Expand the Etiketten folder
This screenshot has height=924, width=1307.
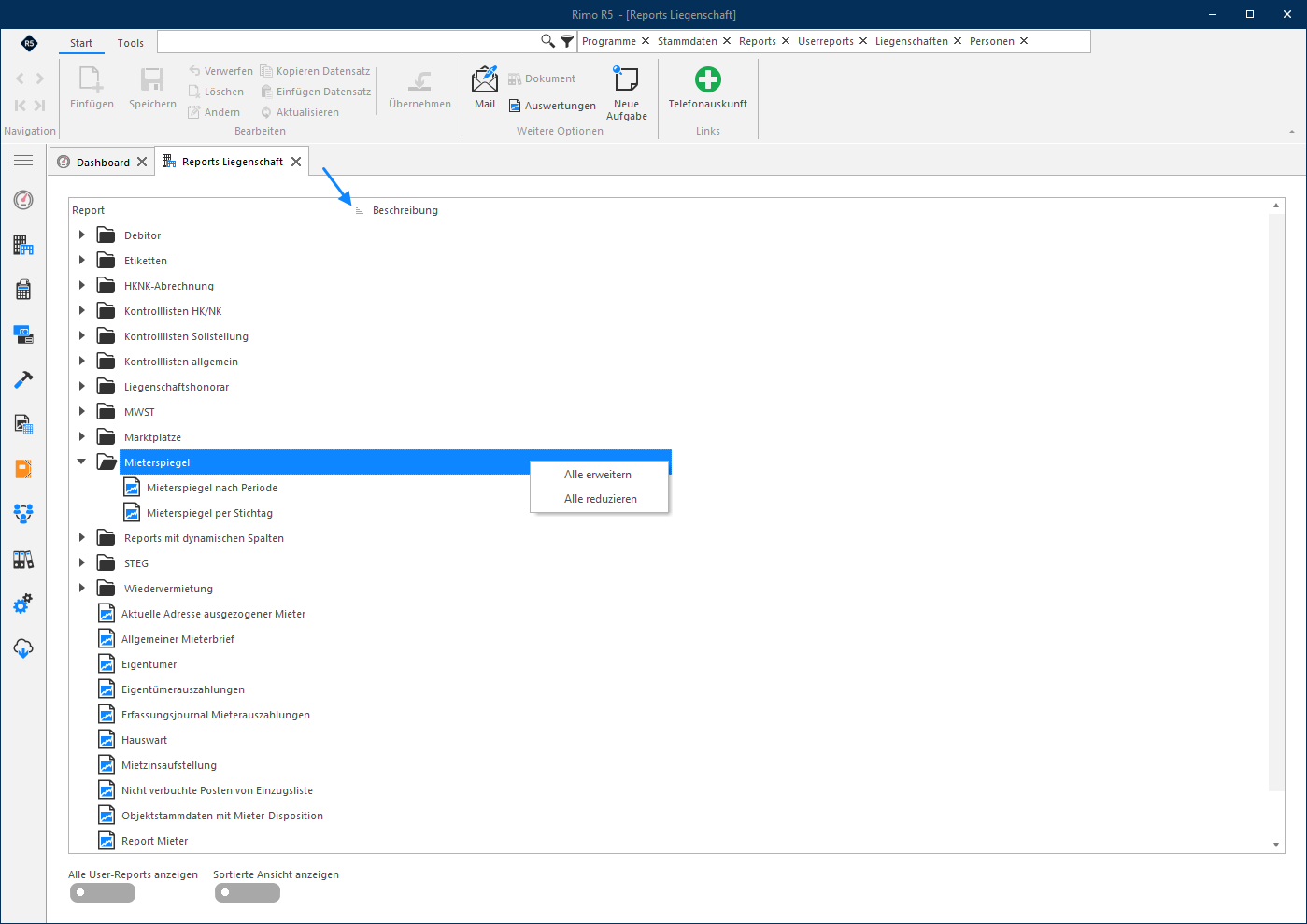(82, 261)
